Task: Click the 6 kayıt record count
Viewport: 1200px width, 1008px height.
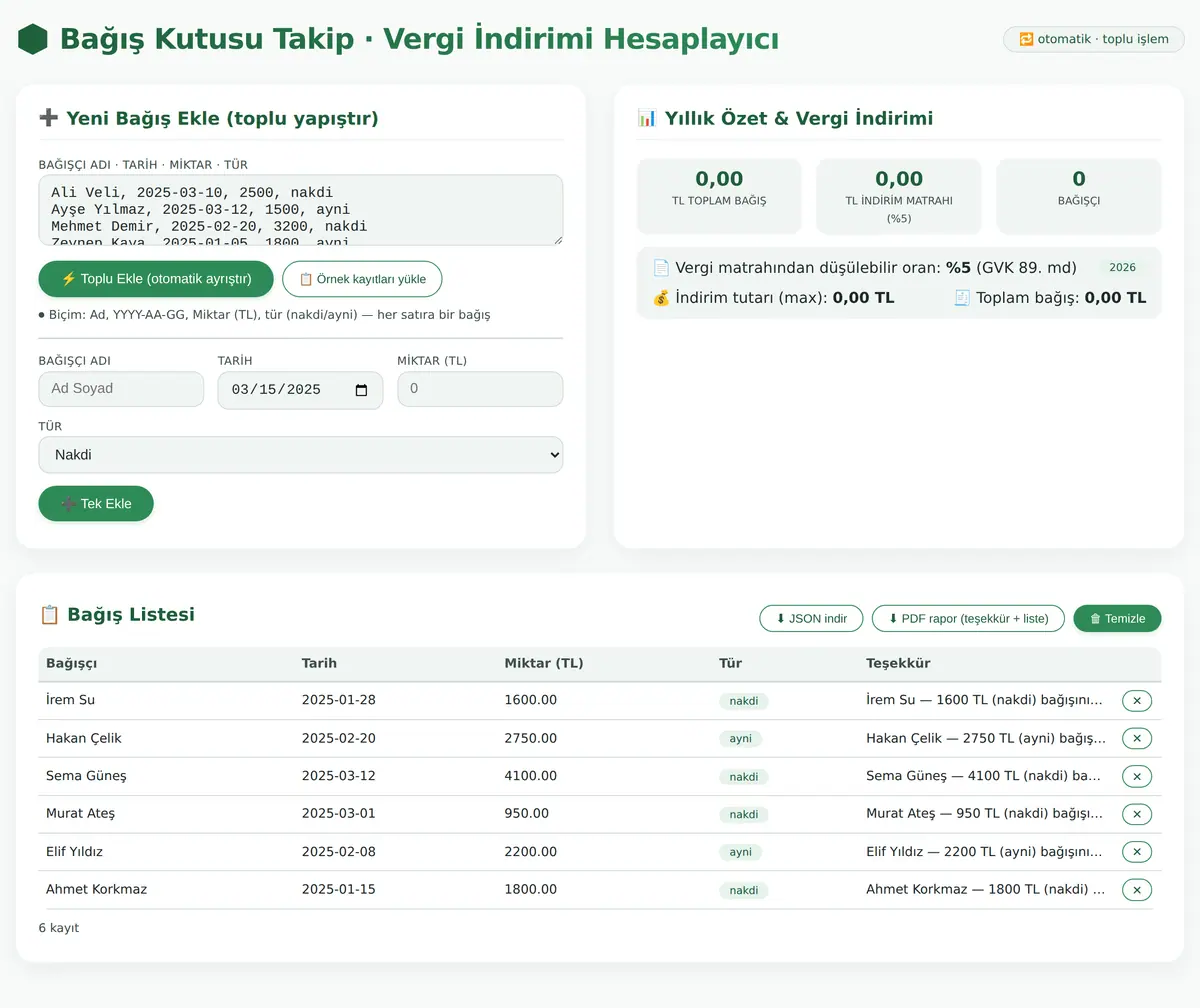Action: (59, 928)
